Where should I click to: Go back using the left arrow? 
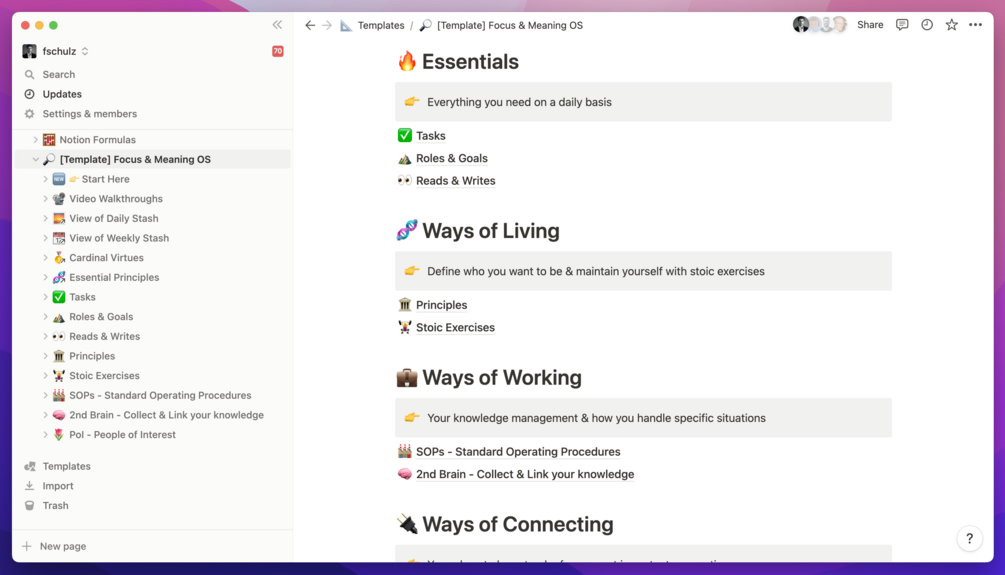coord(310,25)
